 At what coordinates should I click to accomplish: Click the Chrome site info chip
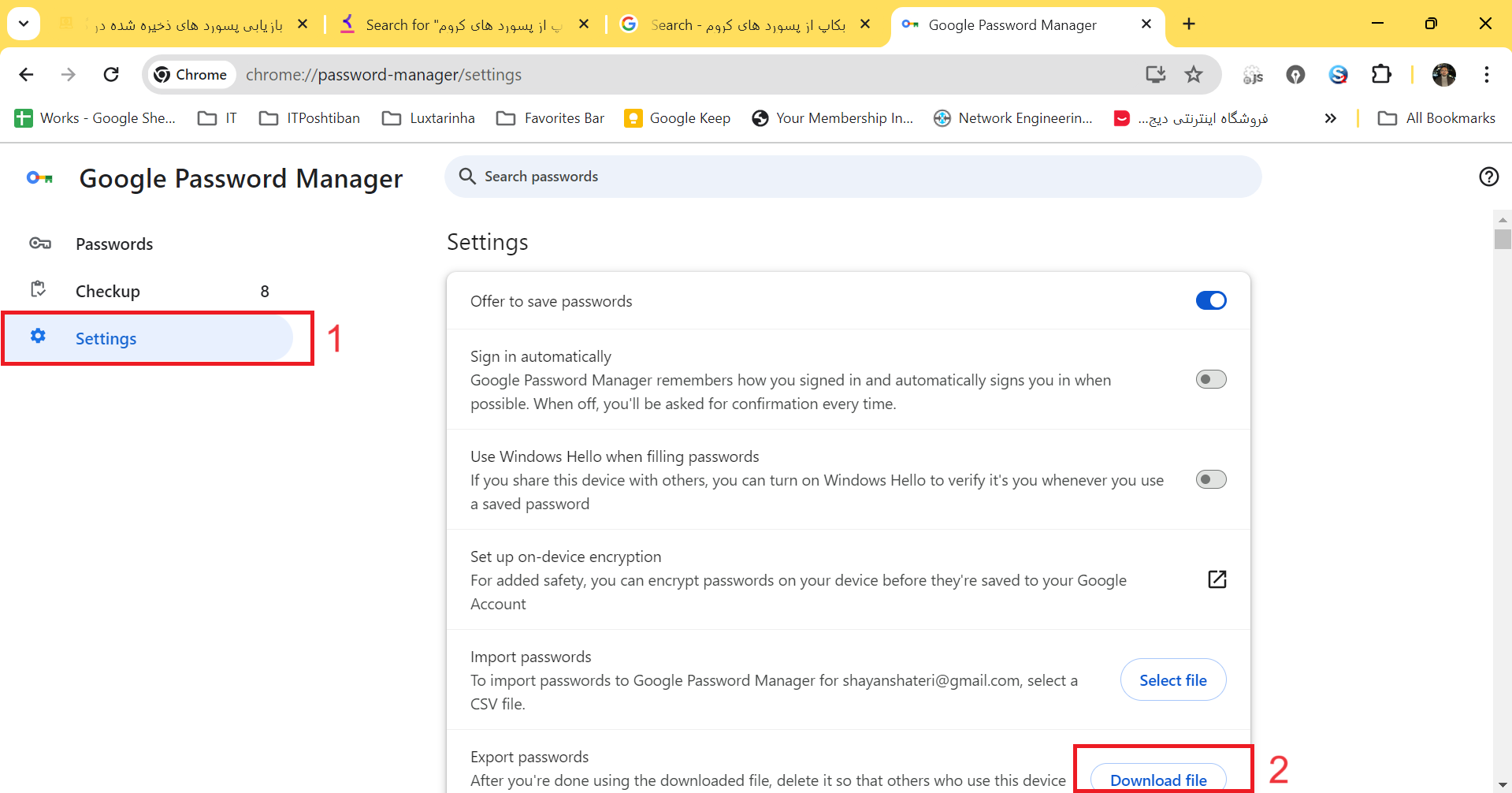[191, 74]
